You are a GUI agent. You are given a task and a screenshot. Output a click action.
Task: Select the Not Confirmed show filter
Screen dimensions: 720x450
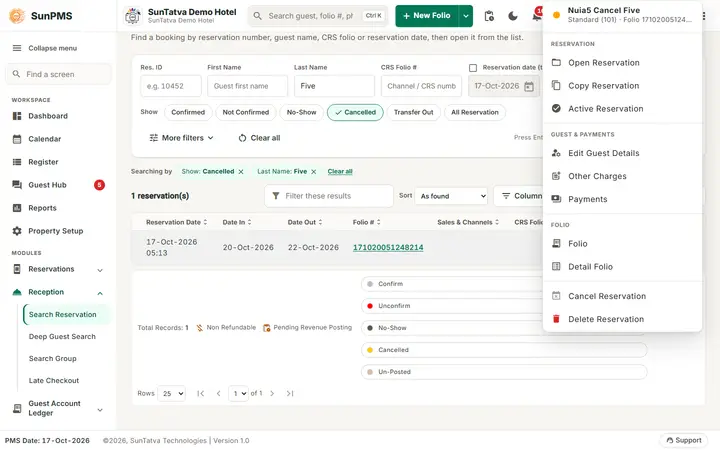click(x=246, y=112)
